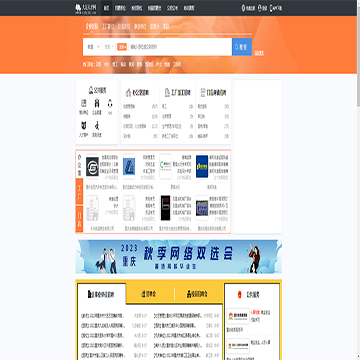Click the walking figure icon in the services panel

(97, 126)
